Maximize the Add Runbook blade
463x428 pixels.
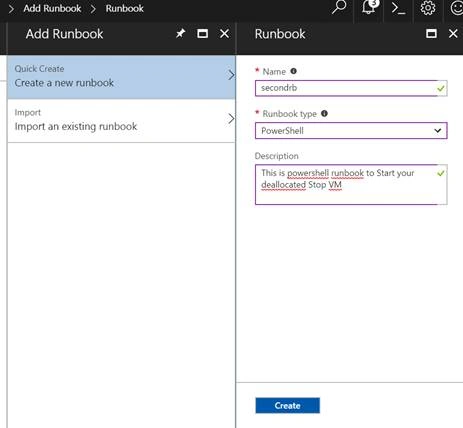202,33
